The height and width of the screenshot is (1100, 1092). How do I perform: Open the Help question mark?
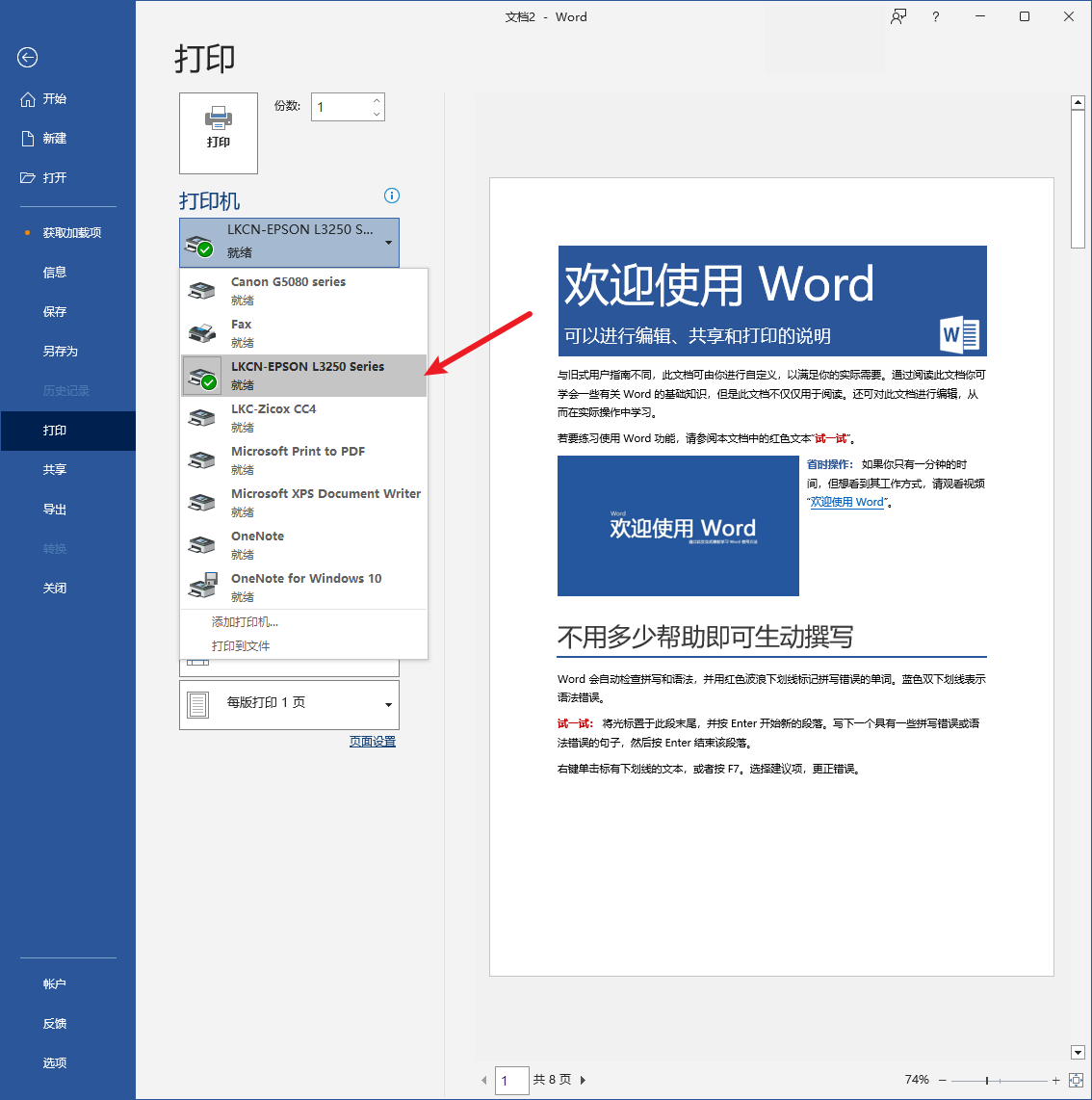pos(936,16)
